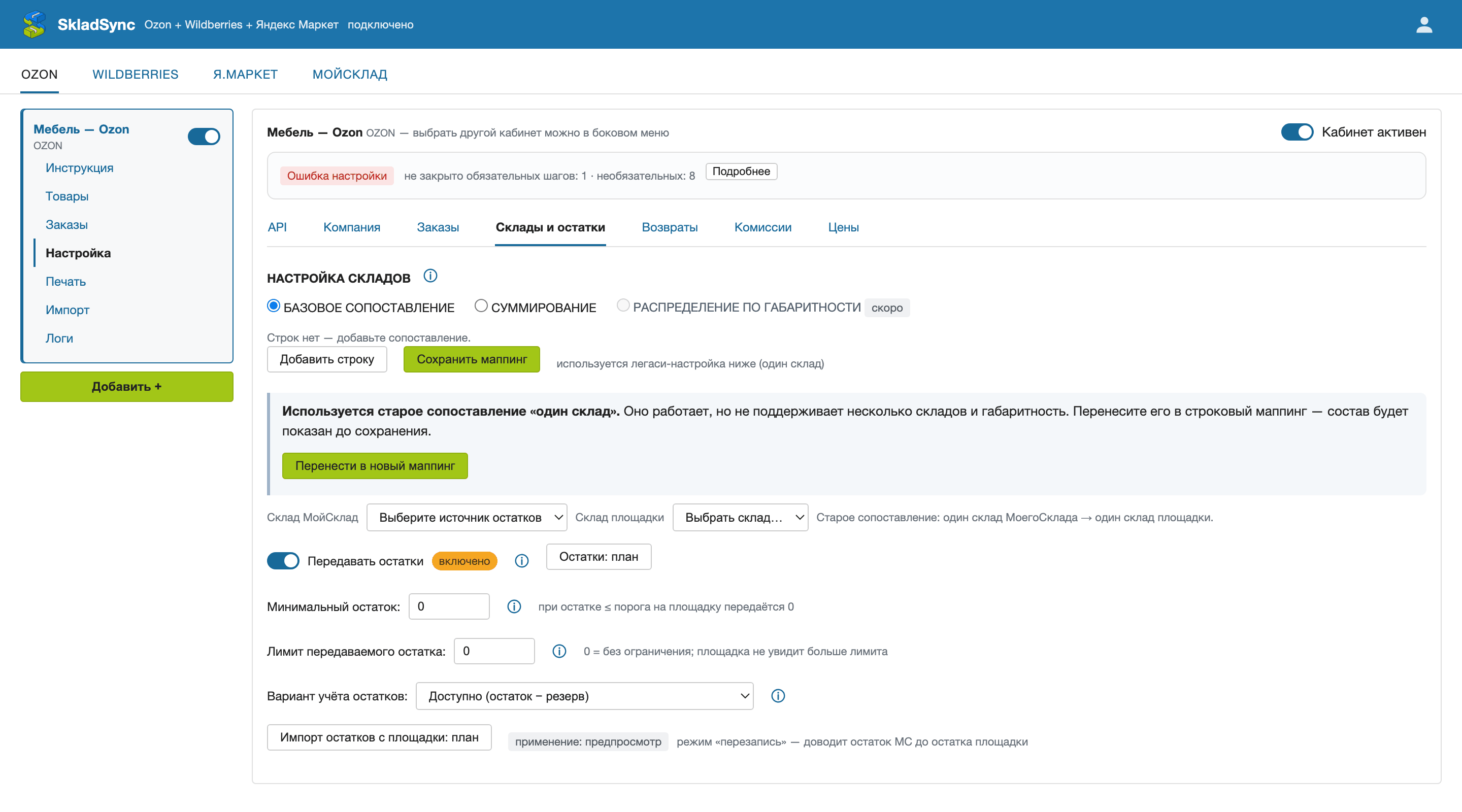Open Инструкция in the sidebar

[80, 168]
